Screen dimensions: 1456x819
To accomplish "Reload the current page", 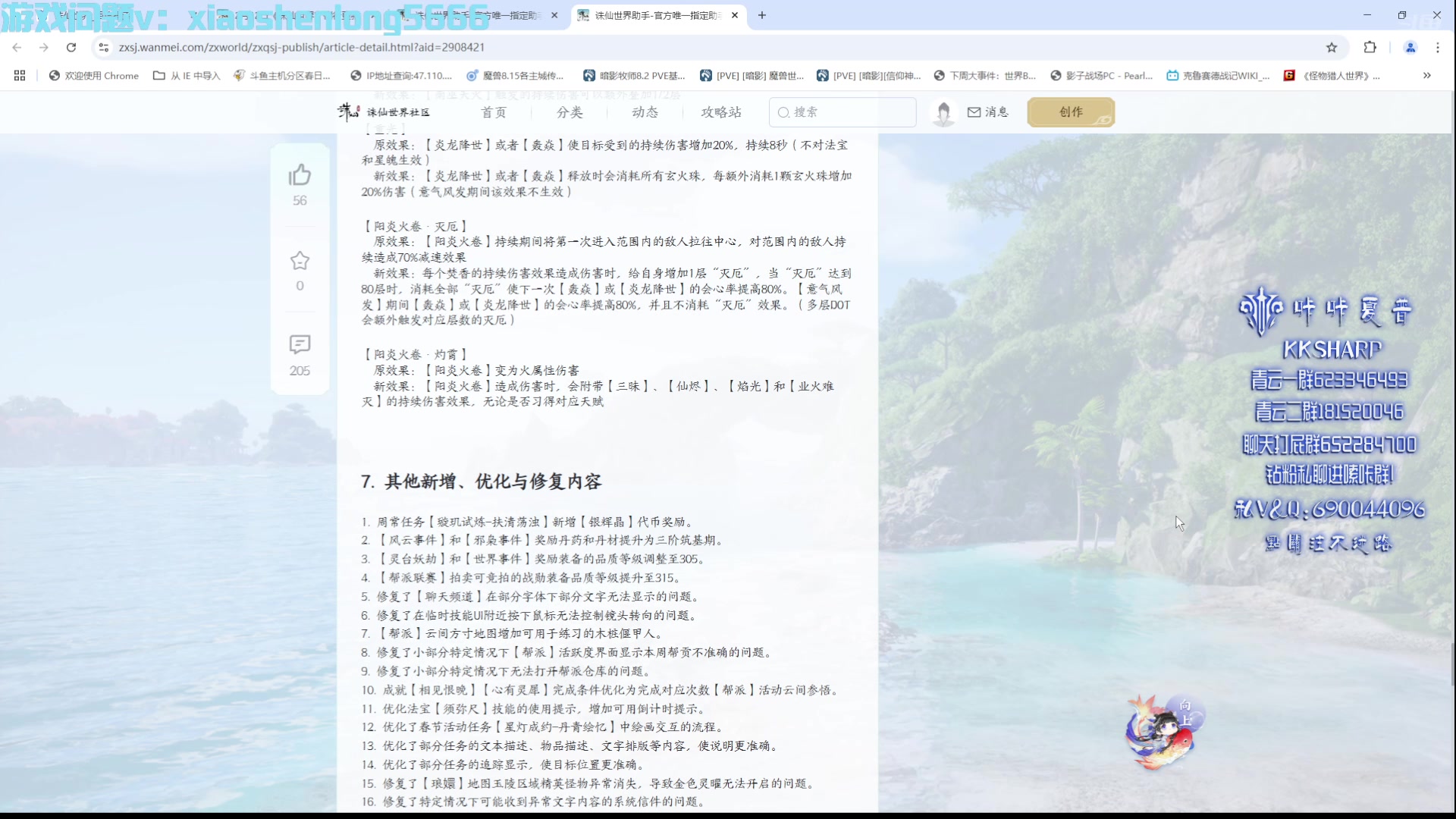I will pyautogui.click(x=71, y=47).
